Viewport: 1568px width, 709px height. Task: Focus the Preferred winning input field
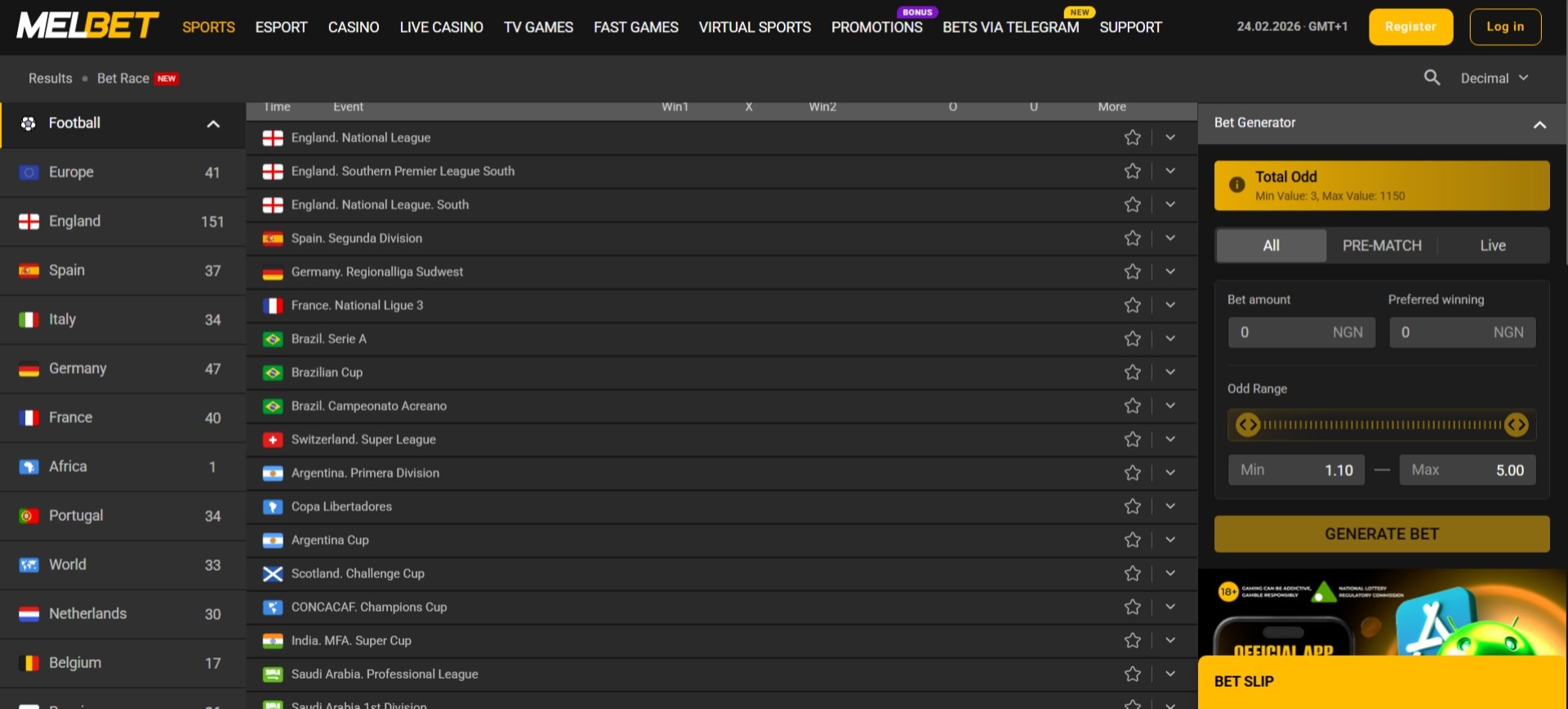coord(1463,332)
